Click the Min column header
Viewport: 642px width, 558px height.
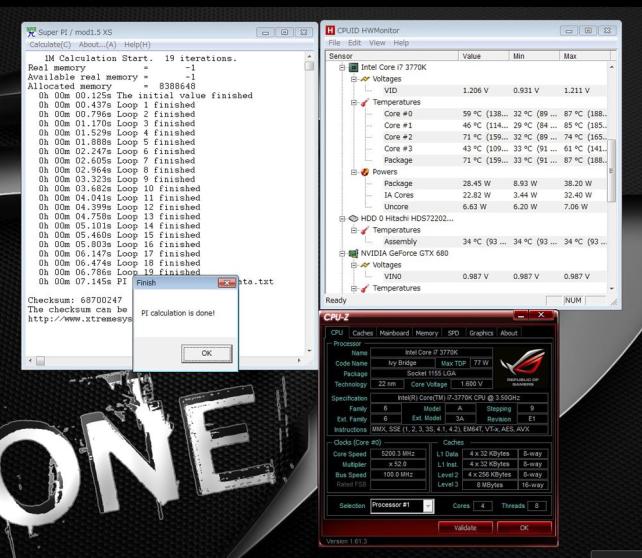pos(534,56)
